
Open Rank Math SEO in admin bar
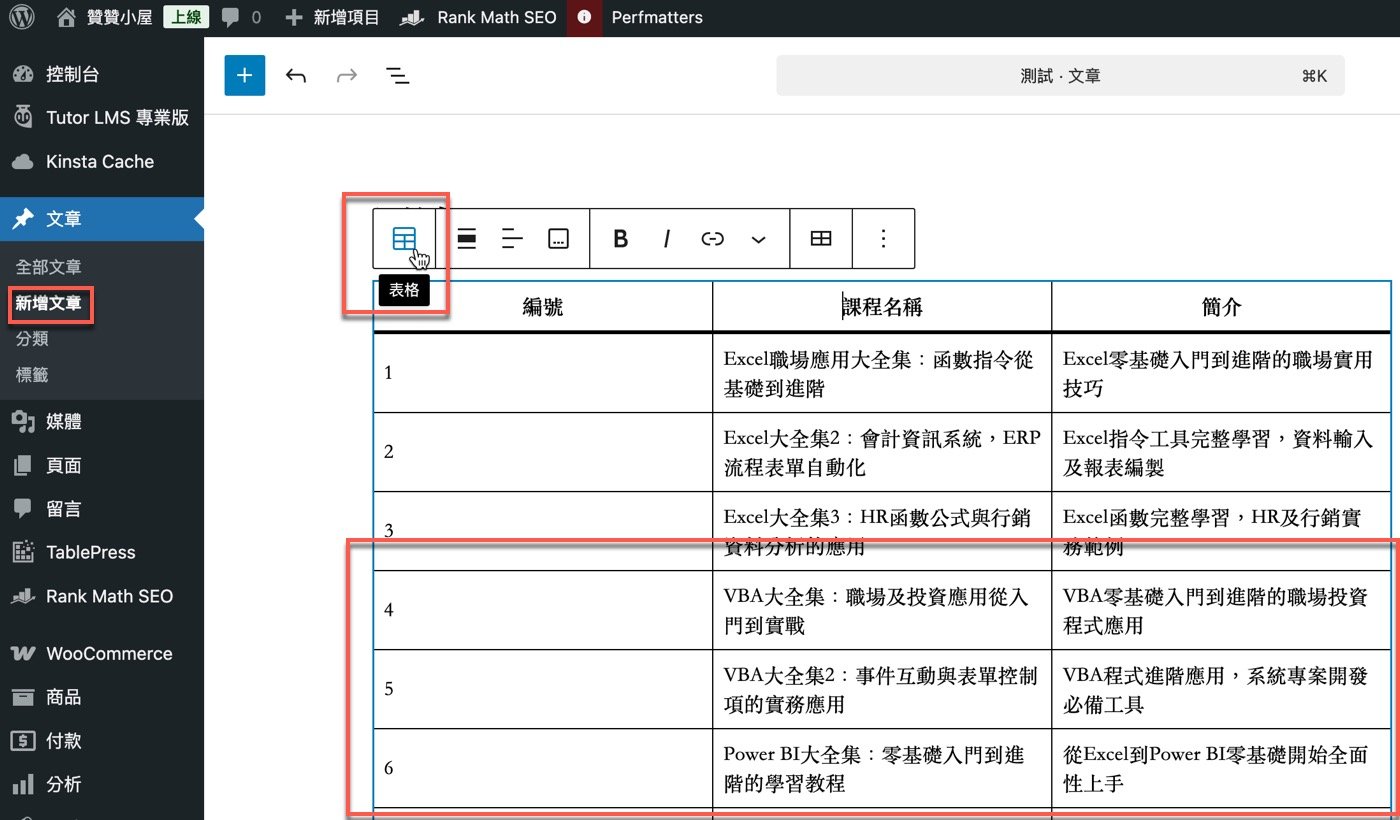click(478, 17)
